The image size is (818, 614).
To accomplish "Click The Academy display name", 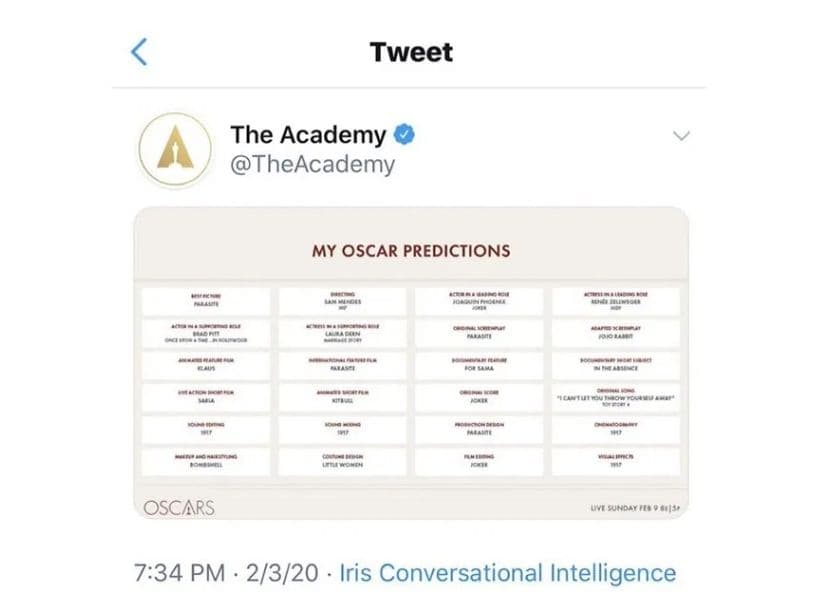I will [308, 135].
